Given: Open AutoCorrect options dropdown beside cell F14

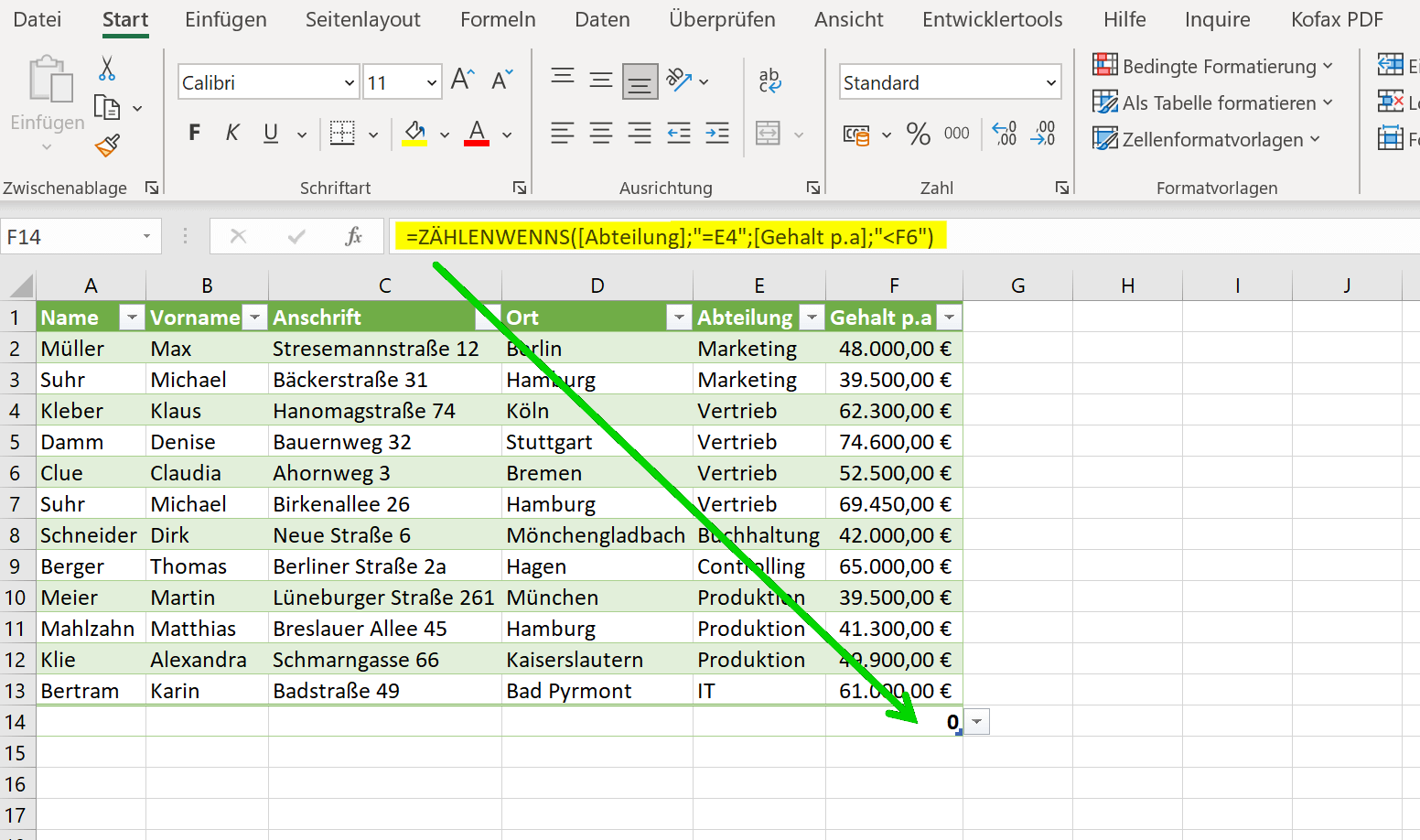Looking at the screenshot, I should [x=978, y=722].
